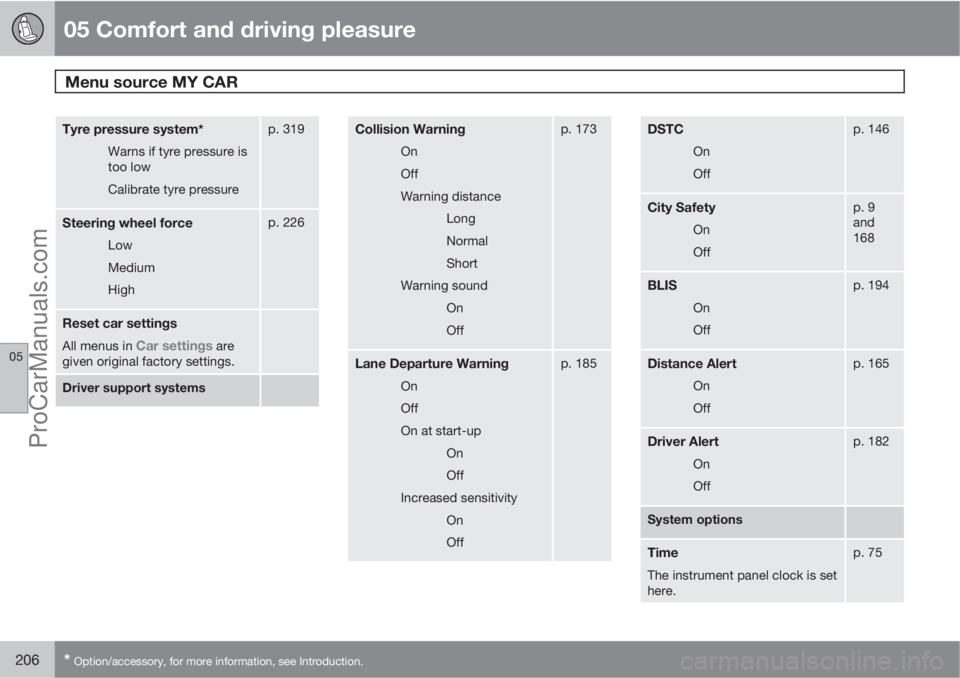Choose 'On' under DSTC
The width and height of the screenshot is (960, 678).
pyautogui.click(x=702, y=151)
